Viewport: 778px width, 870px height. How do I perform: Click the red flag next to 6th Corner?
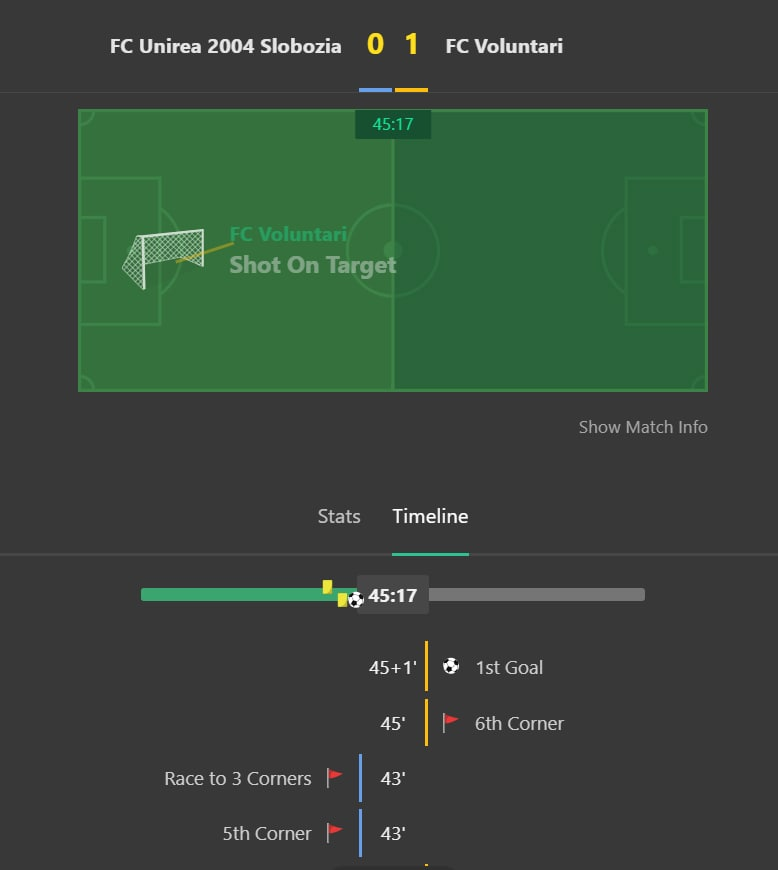[451, 722]
